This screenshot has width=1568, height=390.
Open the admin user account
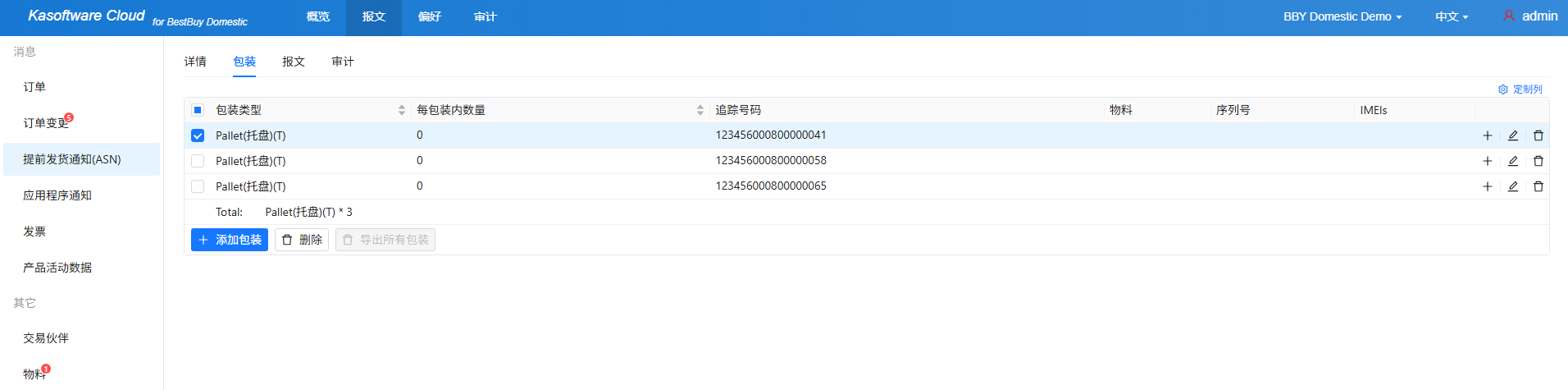pyautogui.click(x=1529, y=16)
